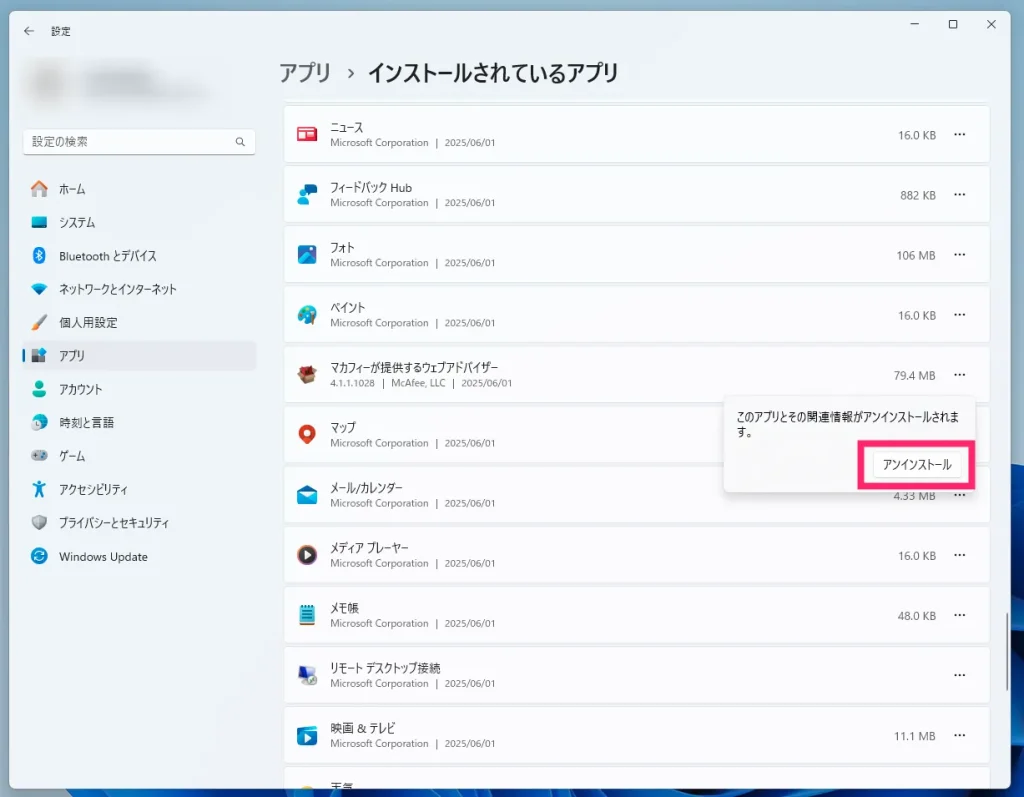Click the 11.1 MB size value
This screenshot has width=1024, height=797.
tap(914, 736)
